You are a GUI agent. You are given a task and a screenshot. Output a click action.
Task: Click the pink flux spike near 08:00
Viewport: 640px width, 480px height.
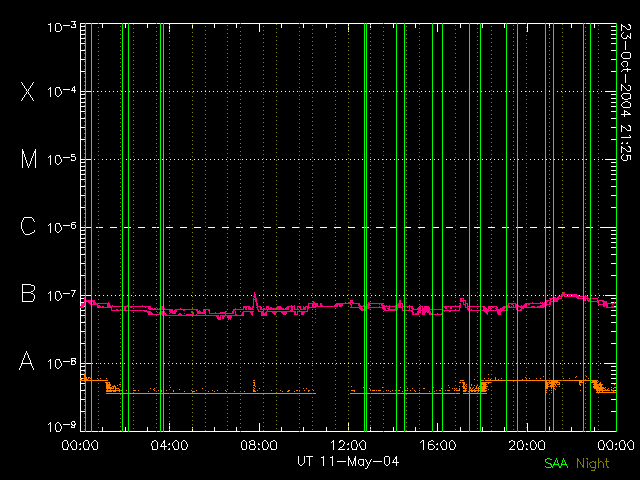[x=255, y=302]
